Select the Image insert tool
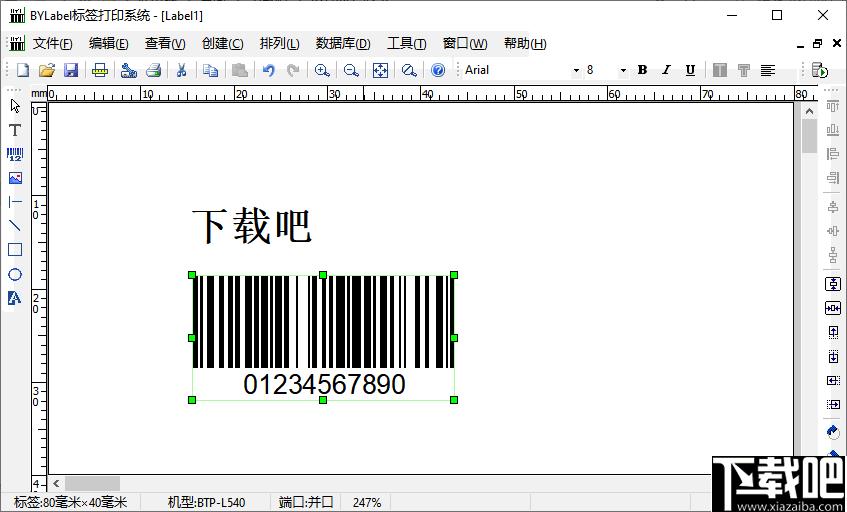The height and width of the screenshot is (512, 847). [x=15, y=178]
